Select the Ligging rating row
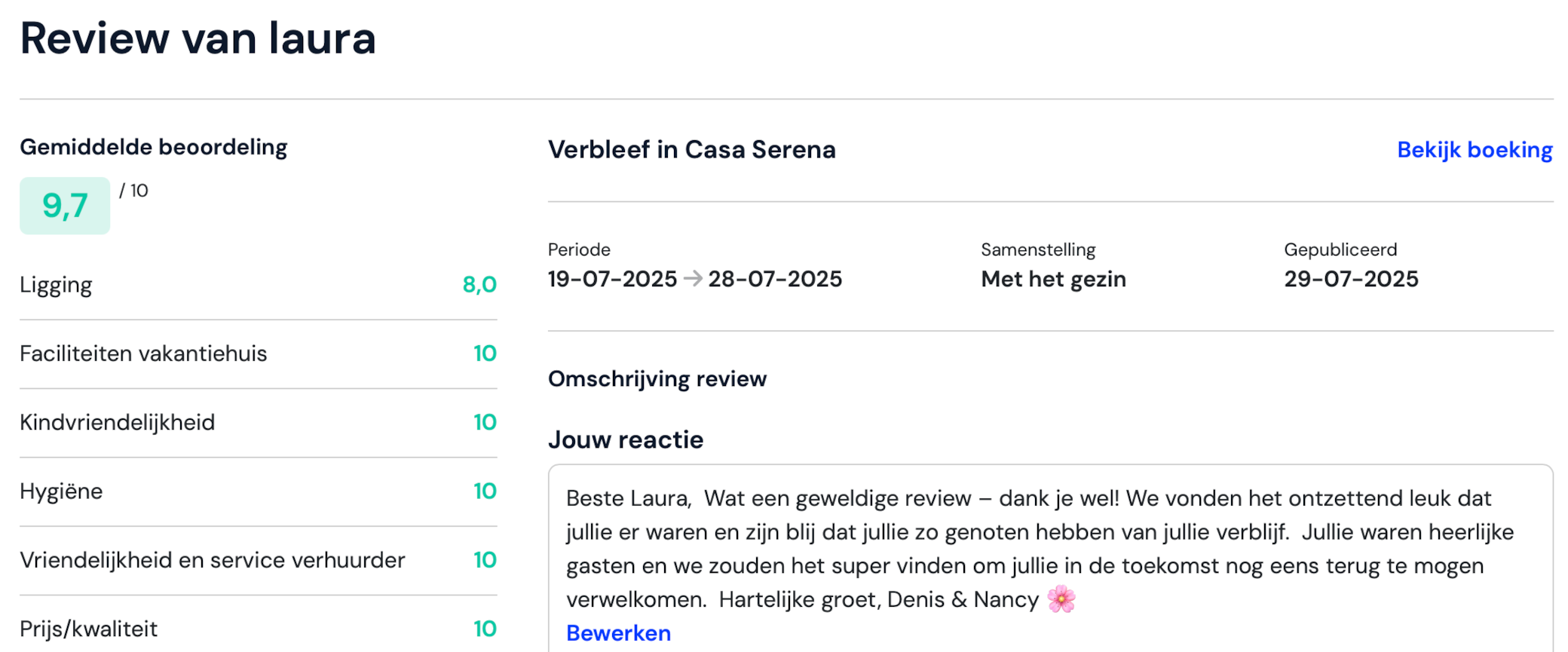1568x652 pixels. click(x=258, y=285)
